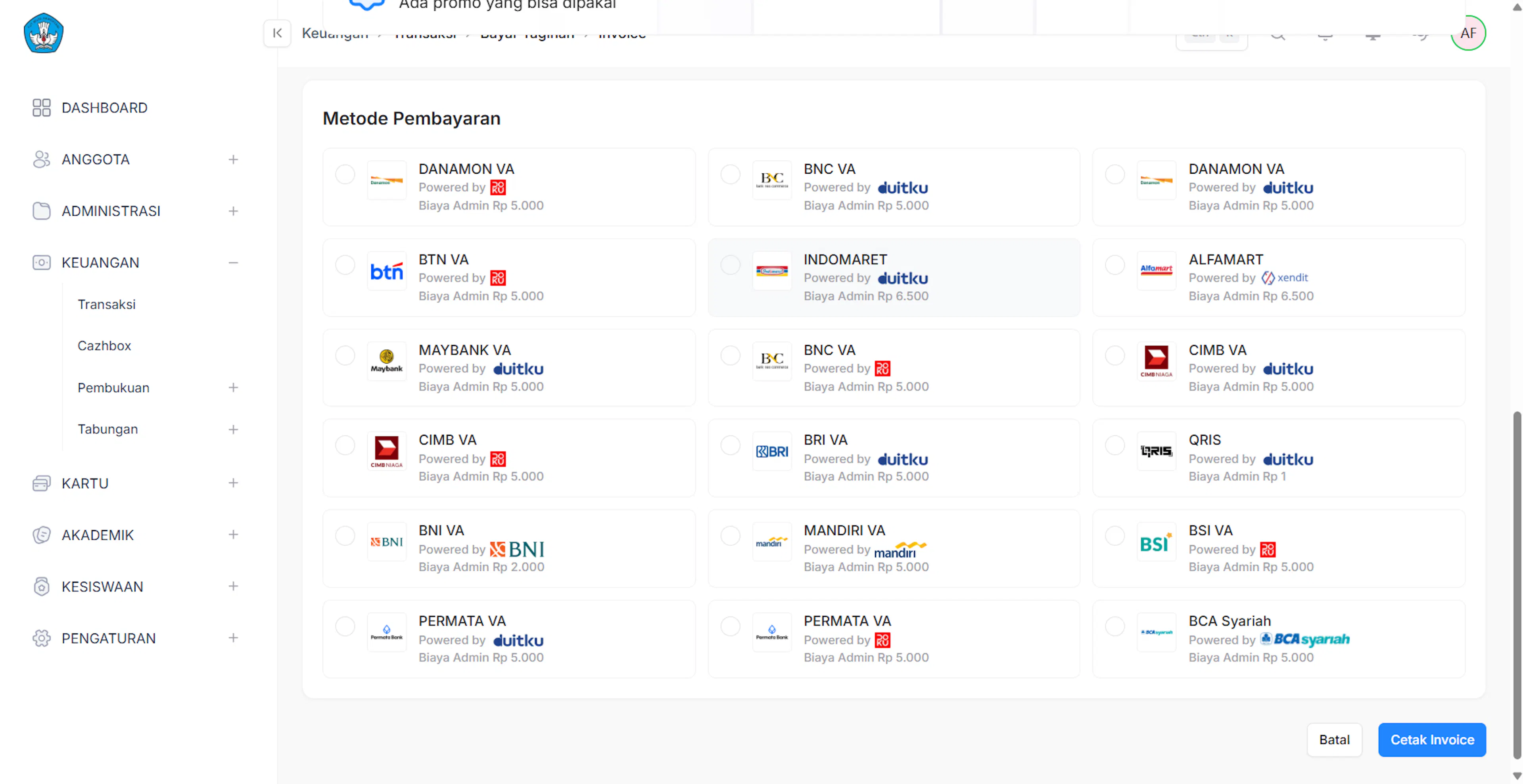This screenshot has width=1523, height=784.
Task: Click the Permata Bank logo on the Duitku card
Action: click(x=387, y=633)
